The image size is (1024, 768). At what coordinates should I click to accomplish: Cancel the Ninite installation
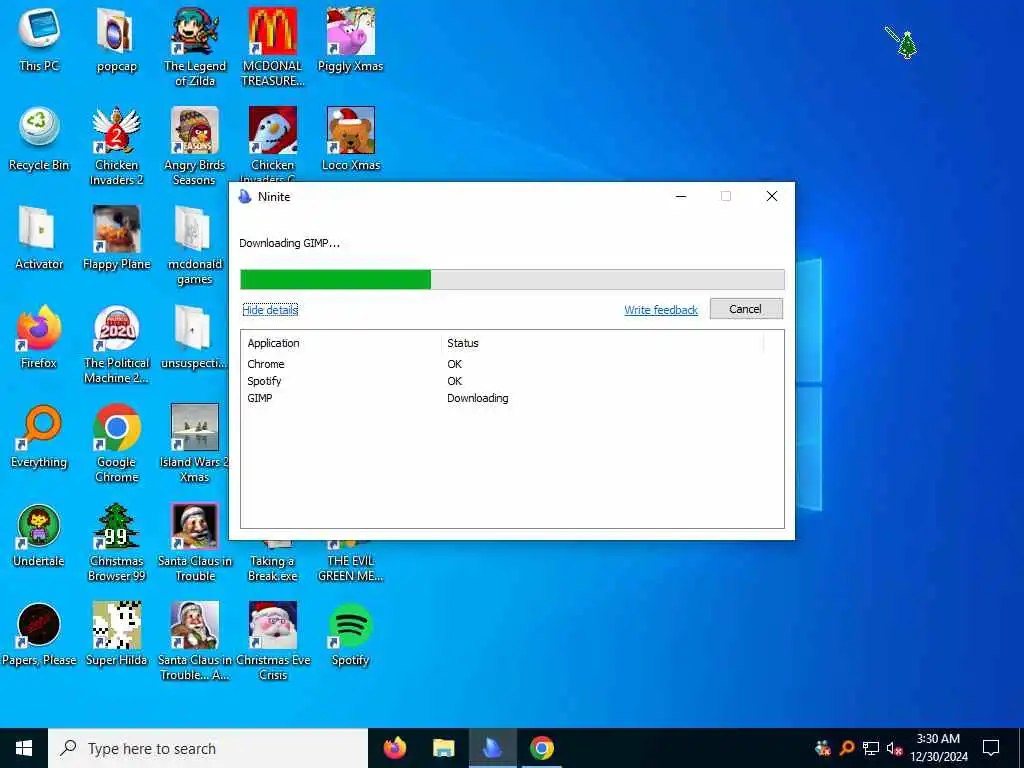[746, 309]
